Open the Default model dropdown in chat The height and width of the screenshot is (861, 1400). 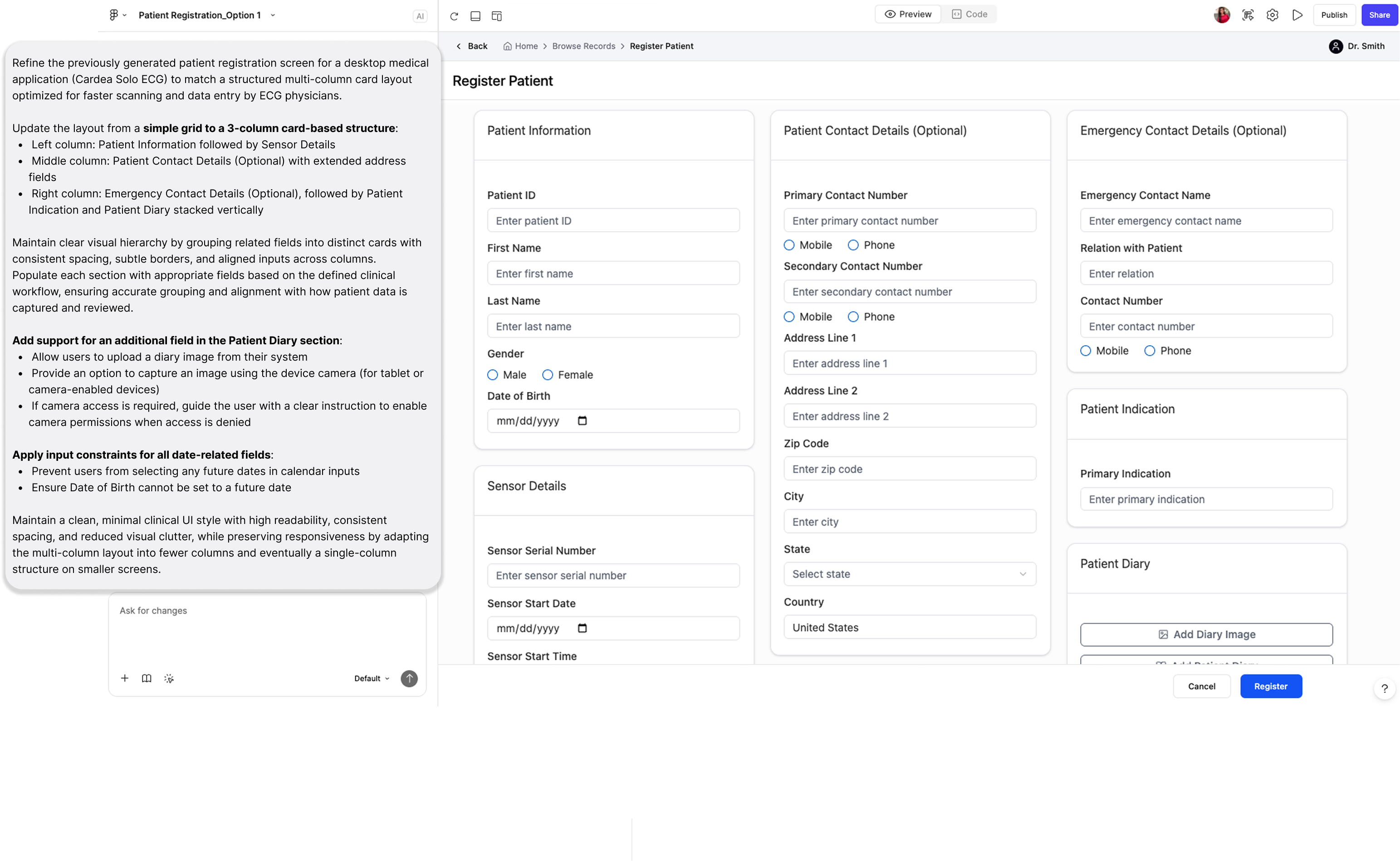pyautogui.click(x=372, y=678)
